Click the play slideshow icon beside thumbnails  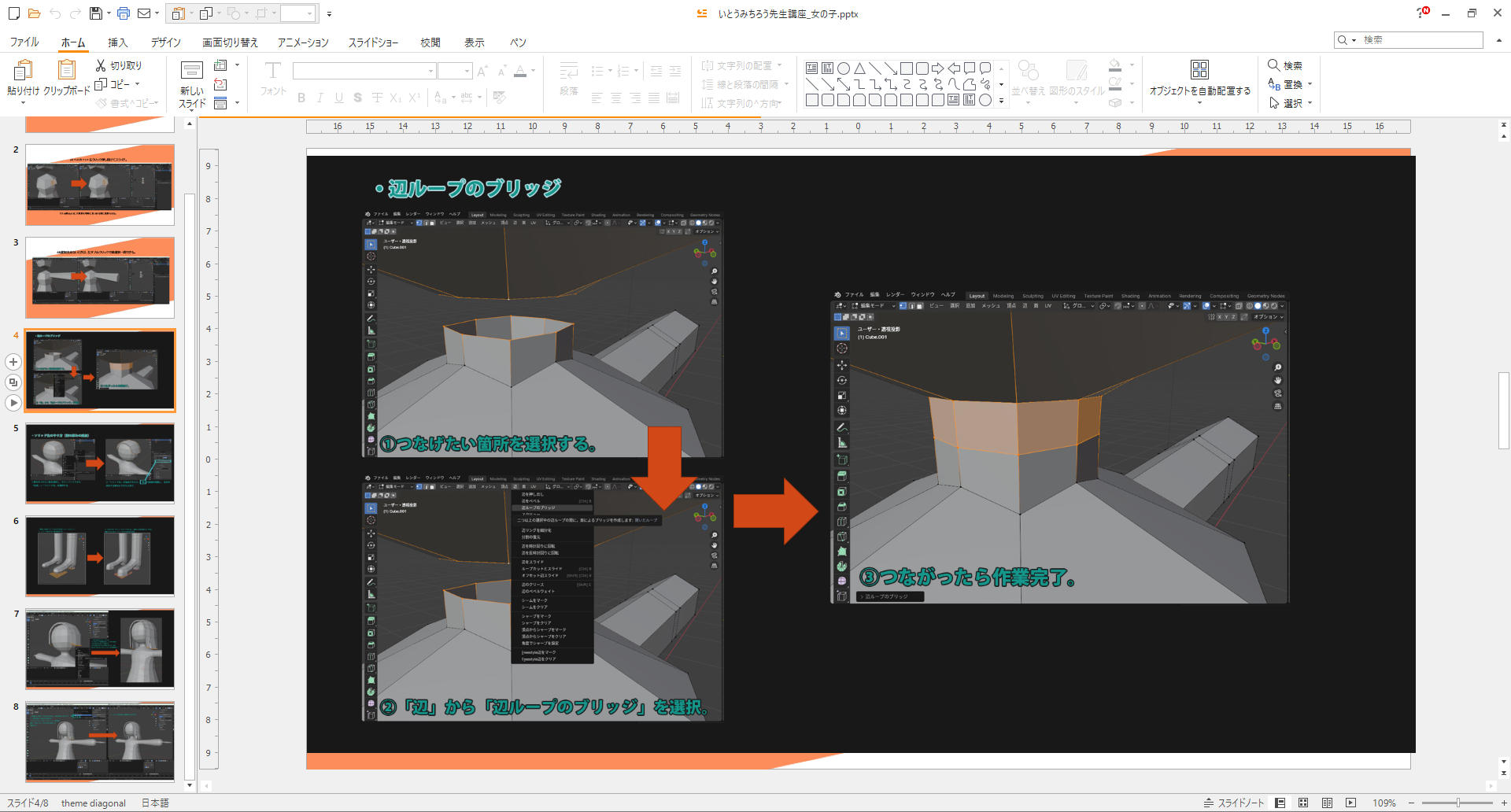pyautogui.click(x=13, y=403)
